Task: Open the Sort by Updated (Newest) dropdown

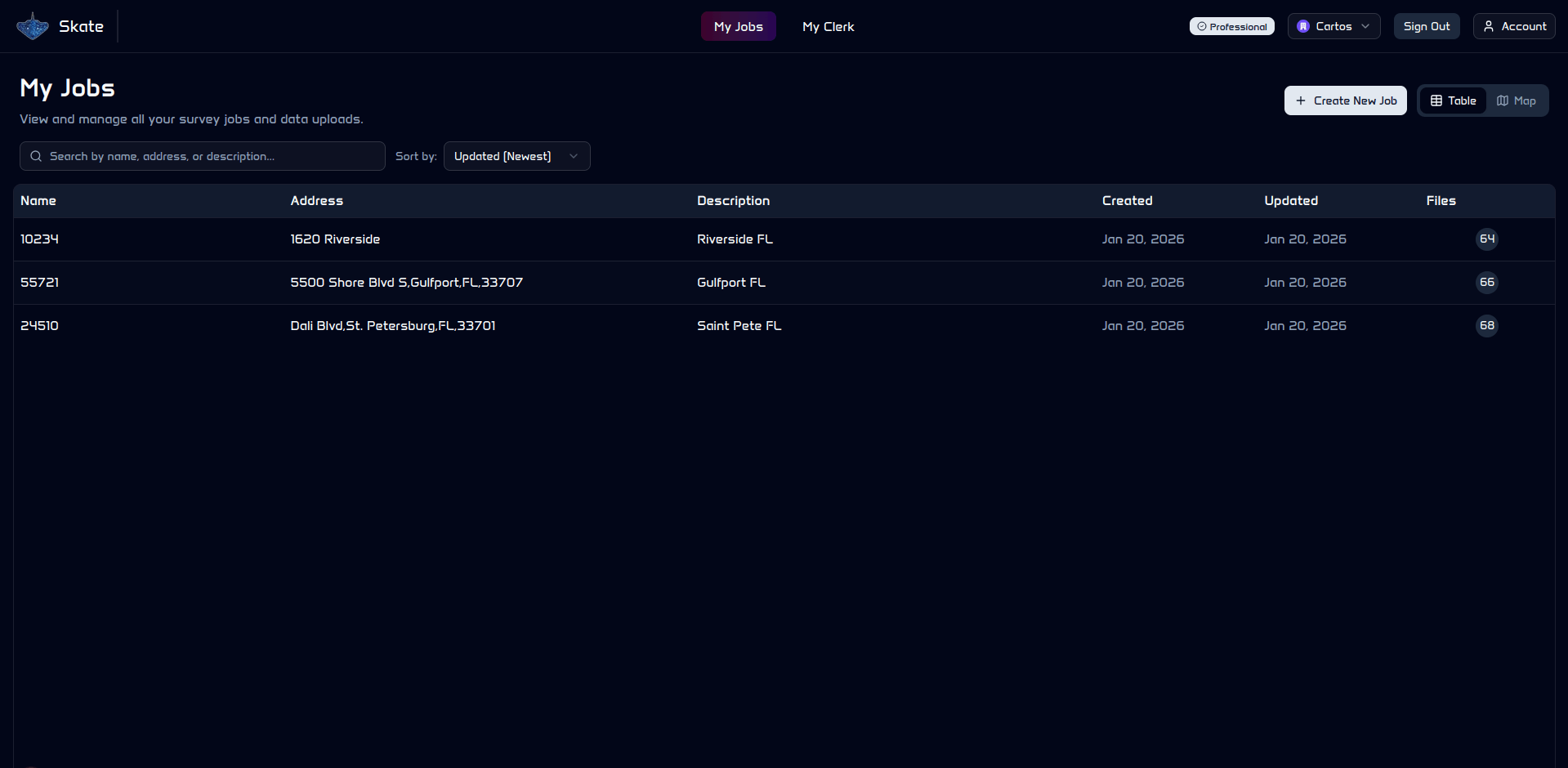Action: coord(516,156)
